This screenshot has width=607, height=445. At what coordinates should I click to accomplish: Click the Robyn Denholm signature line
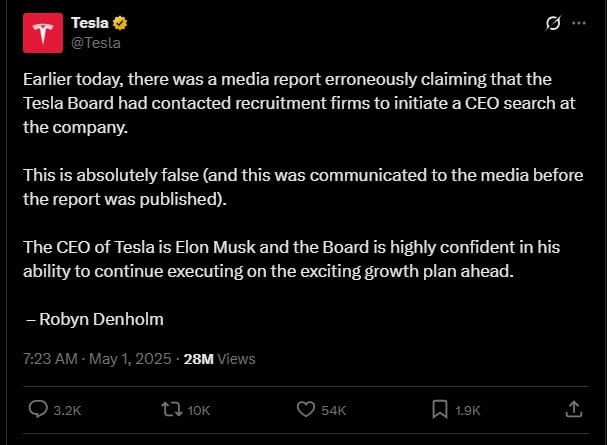pos(94,320)
